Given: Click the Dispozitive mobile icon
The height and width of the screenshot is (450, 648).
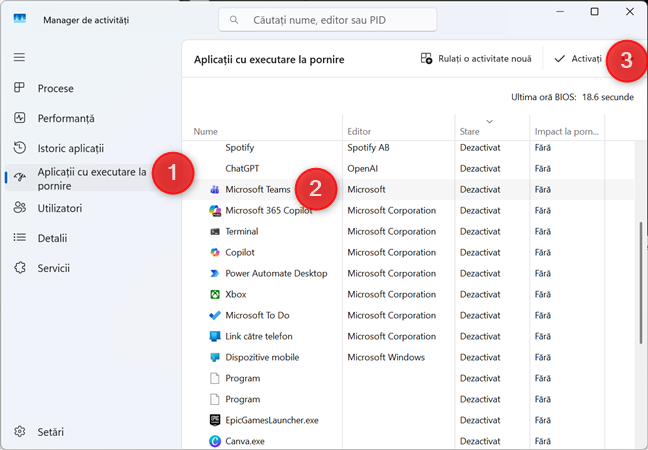Looking at the screenshot, I should (214, 357).
